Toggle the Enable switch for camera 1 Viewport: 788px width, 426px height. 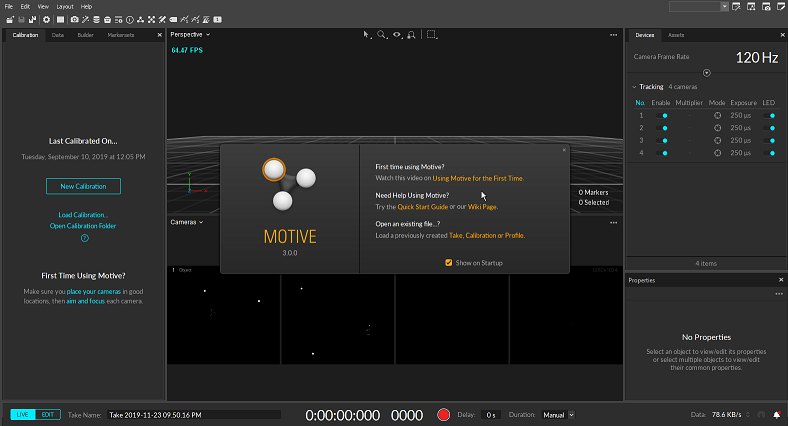coord(661,115)
